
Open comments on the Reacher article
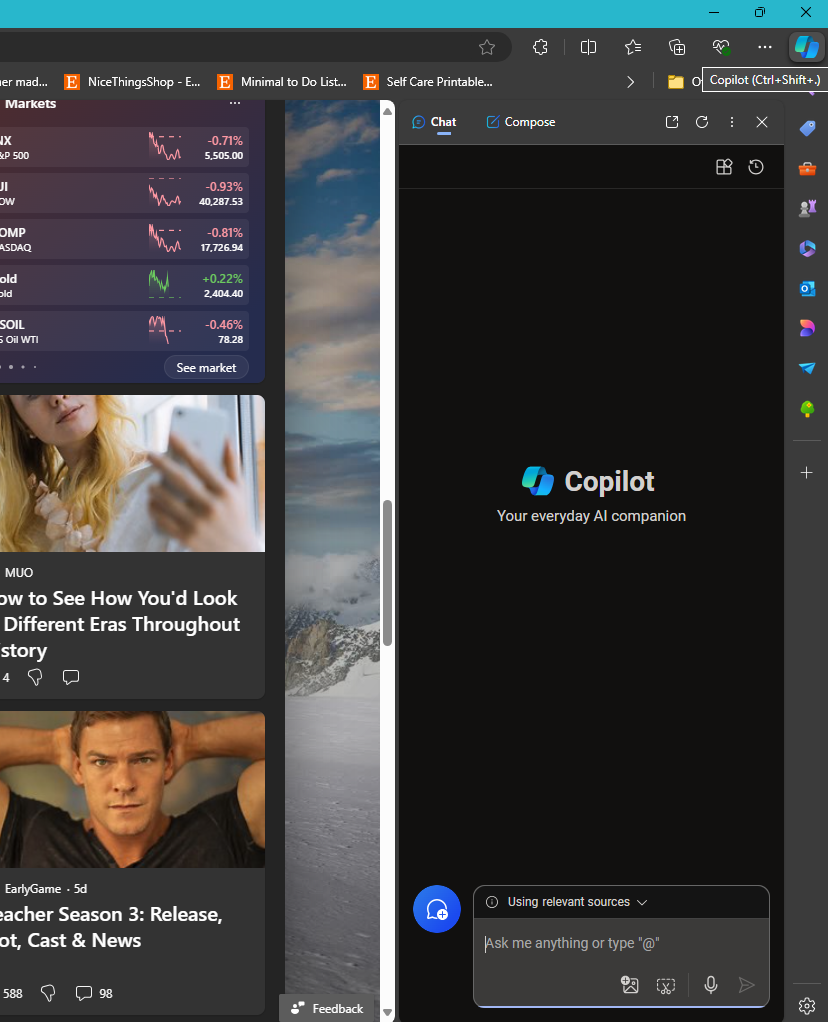coord(93,993)
